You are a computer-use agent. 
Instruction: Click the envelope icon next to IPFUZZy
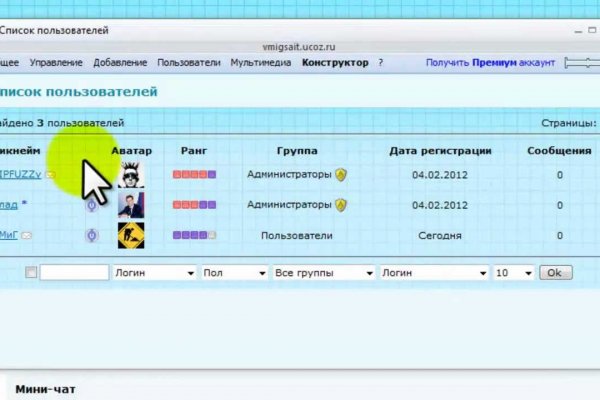tap(50, 175)
